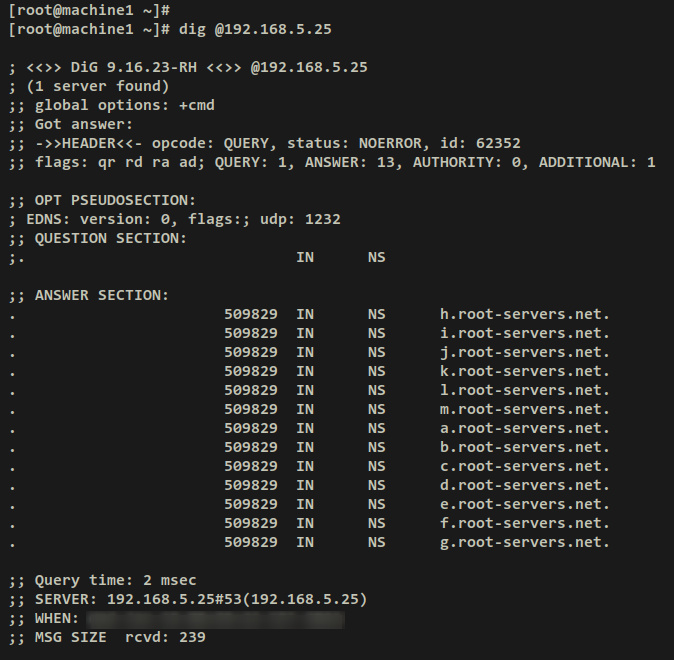Click the m.root-servers.net. record

pyautogui.click(x=524, y=409)
